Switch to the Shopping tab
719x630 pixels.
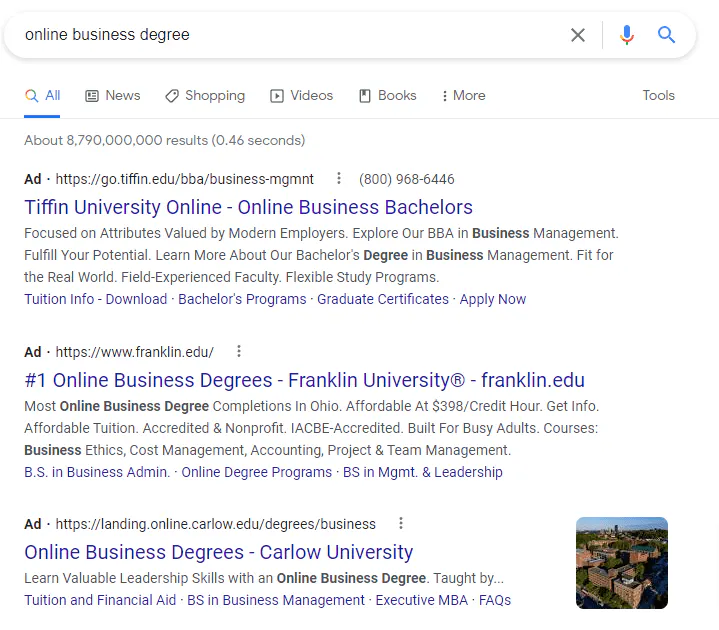pyautogui.click(x=205, y=96)
